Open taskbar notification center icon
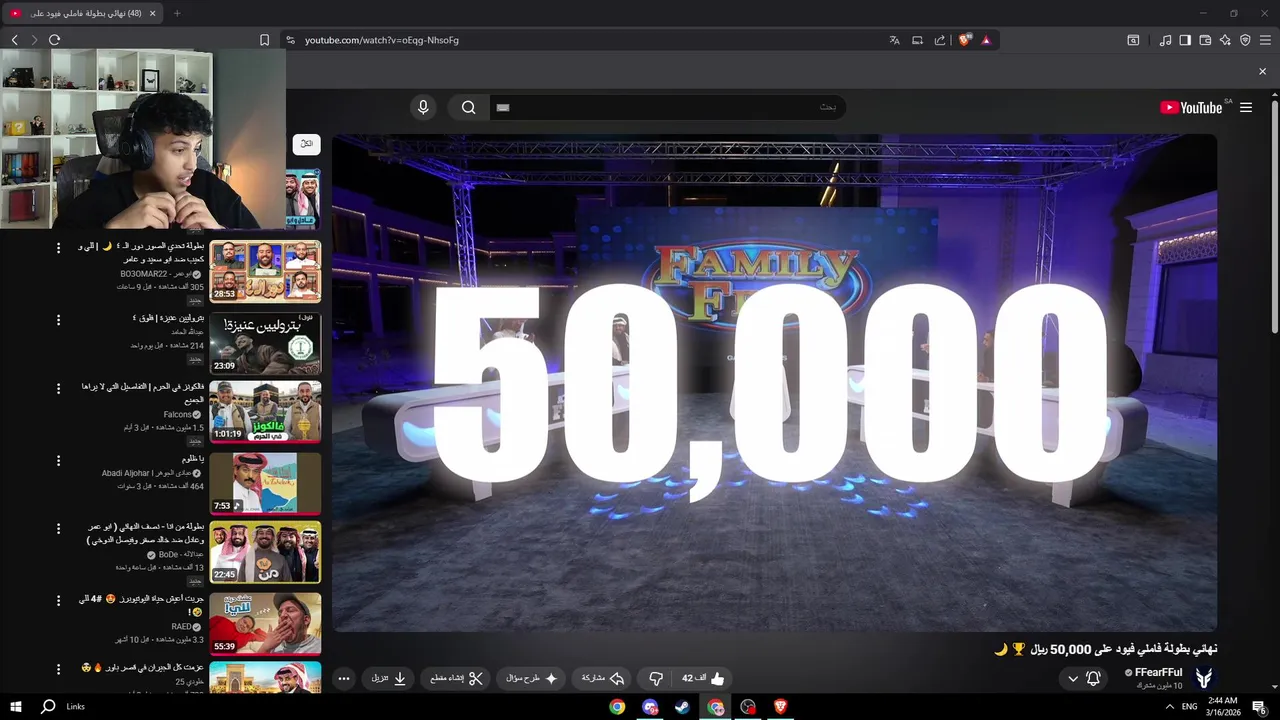 point(1261,706)
